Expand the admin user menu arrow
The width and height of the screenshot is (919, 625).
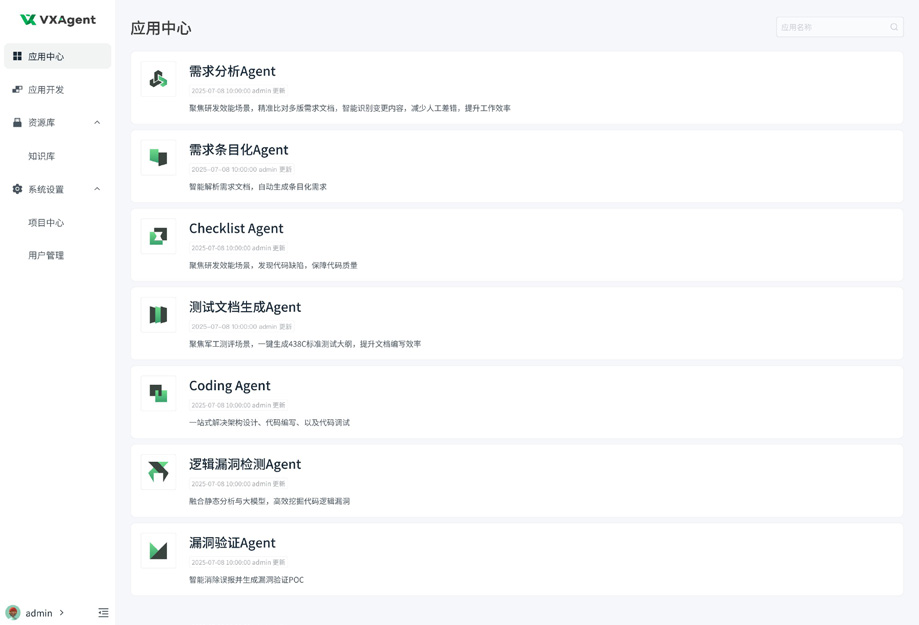coord(62,613)
